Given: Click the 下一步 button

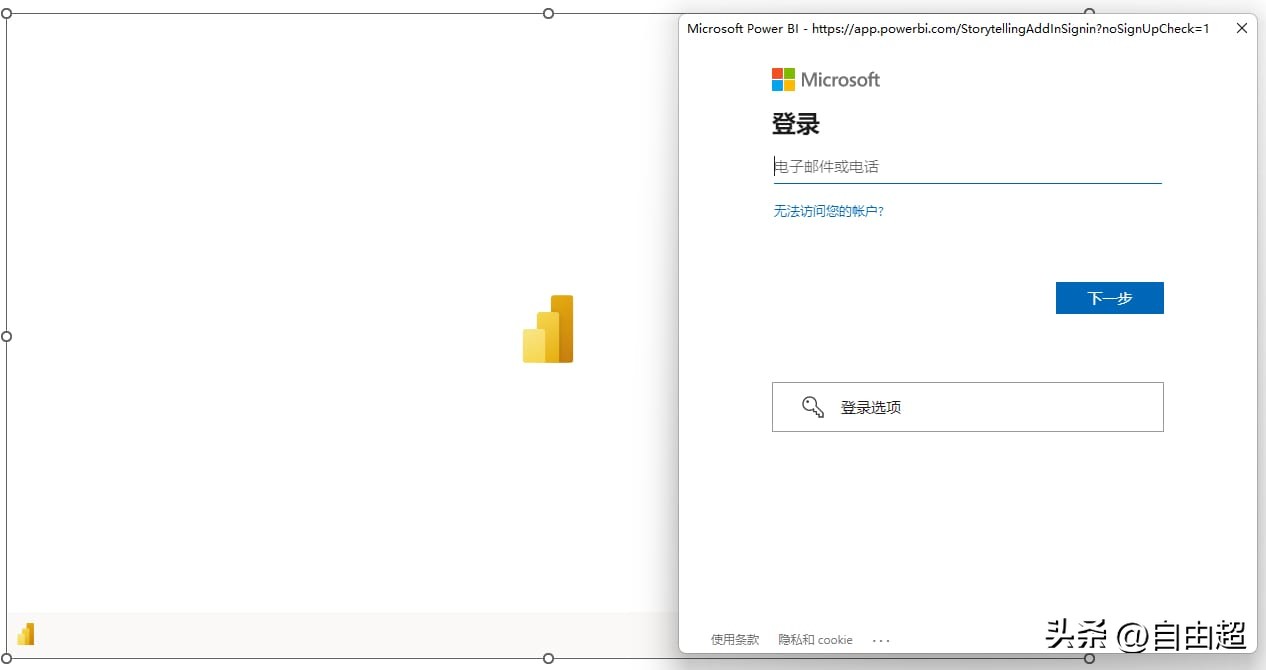Looking at the screenshot, I should (1110, 298).
